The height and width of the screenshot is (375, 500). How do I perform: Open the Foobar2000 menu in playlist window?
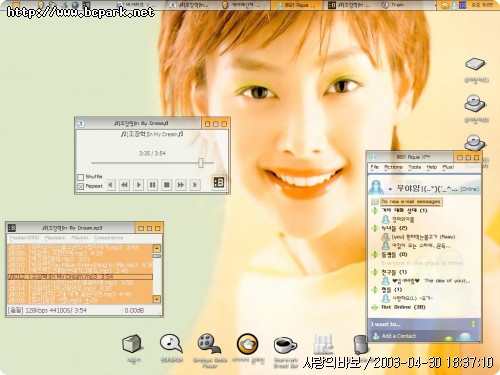[24, 238]
